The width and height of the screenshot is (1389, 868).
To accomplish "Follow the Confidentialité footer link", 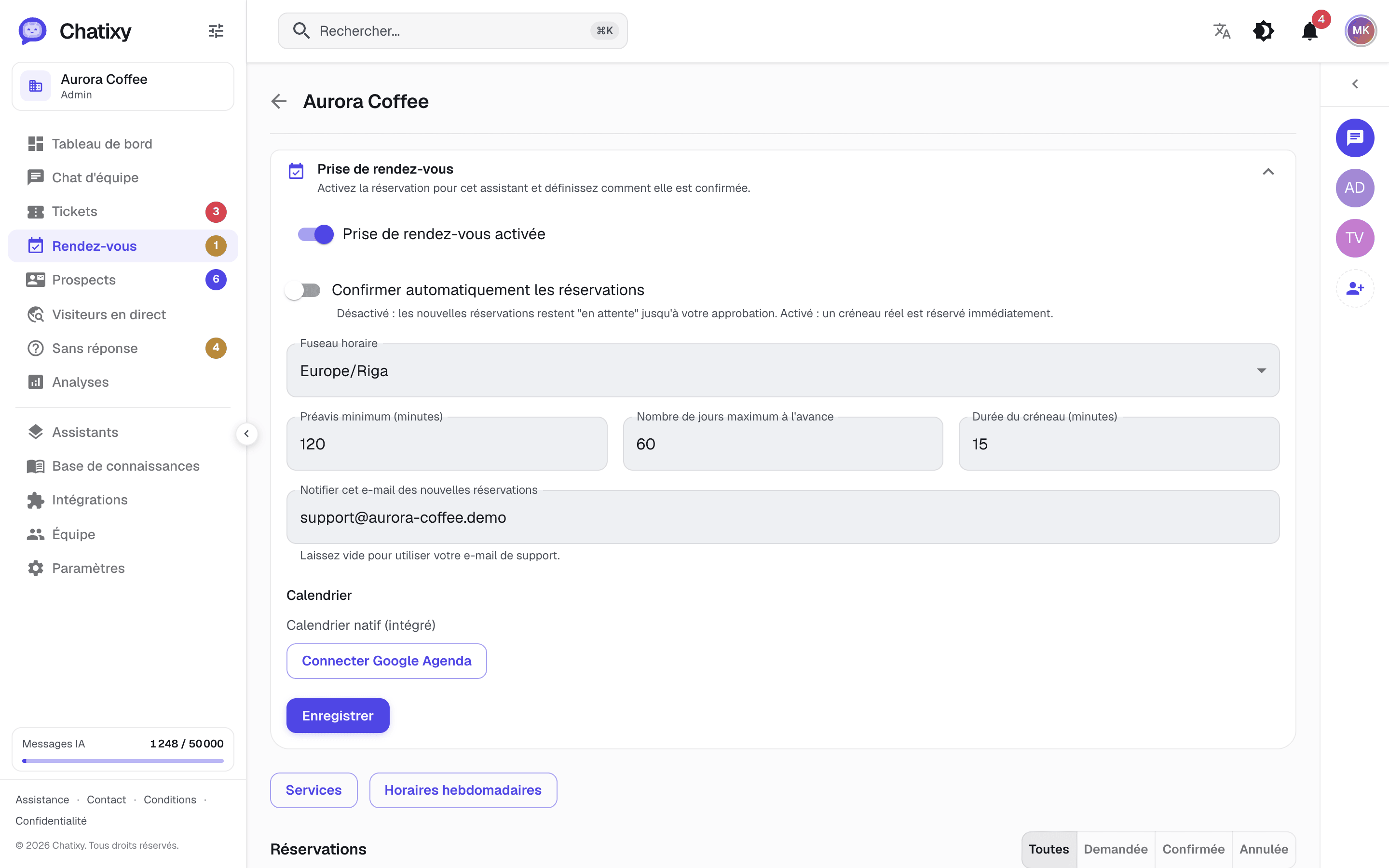I will point(51,821).
